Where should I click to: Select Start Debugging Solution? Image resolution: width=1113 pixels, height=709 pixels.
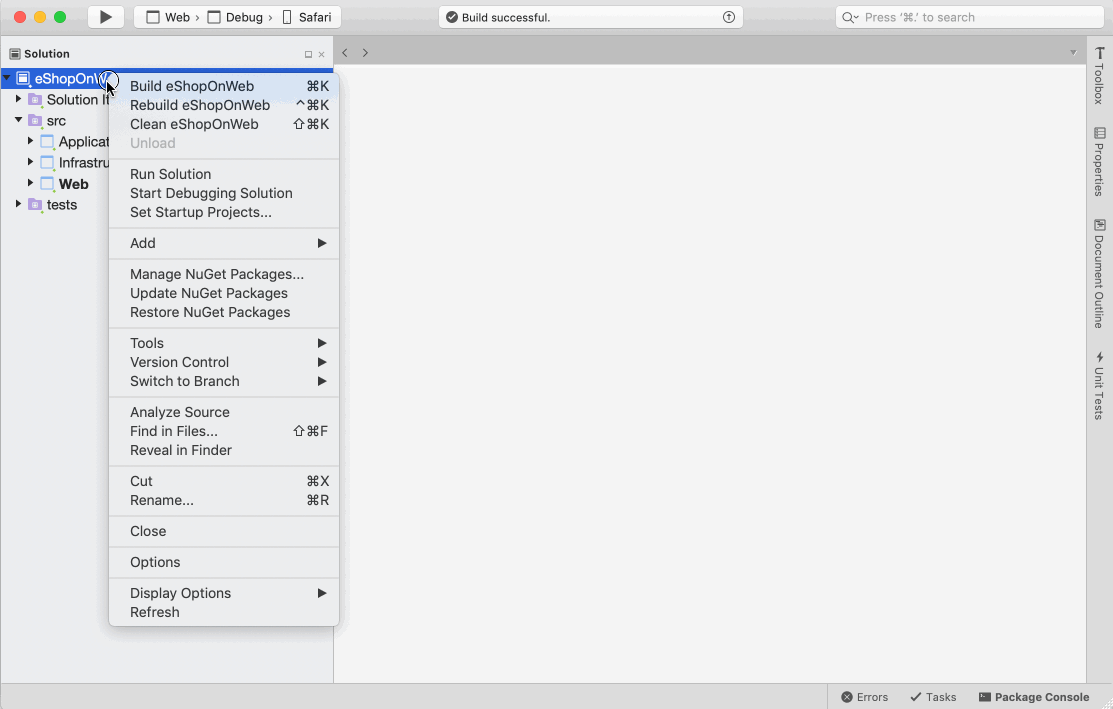point(224,193)
